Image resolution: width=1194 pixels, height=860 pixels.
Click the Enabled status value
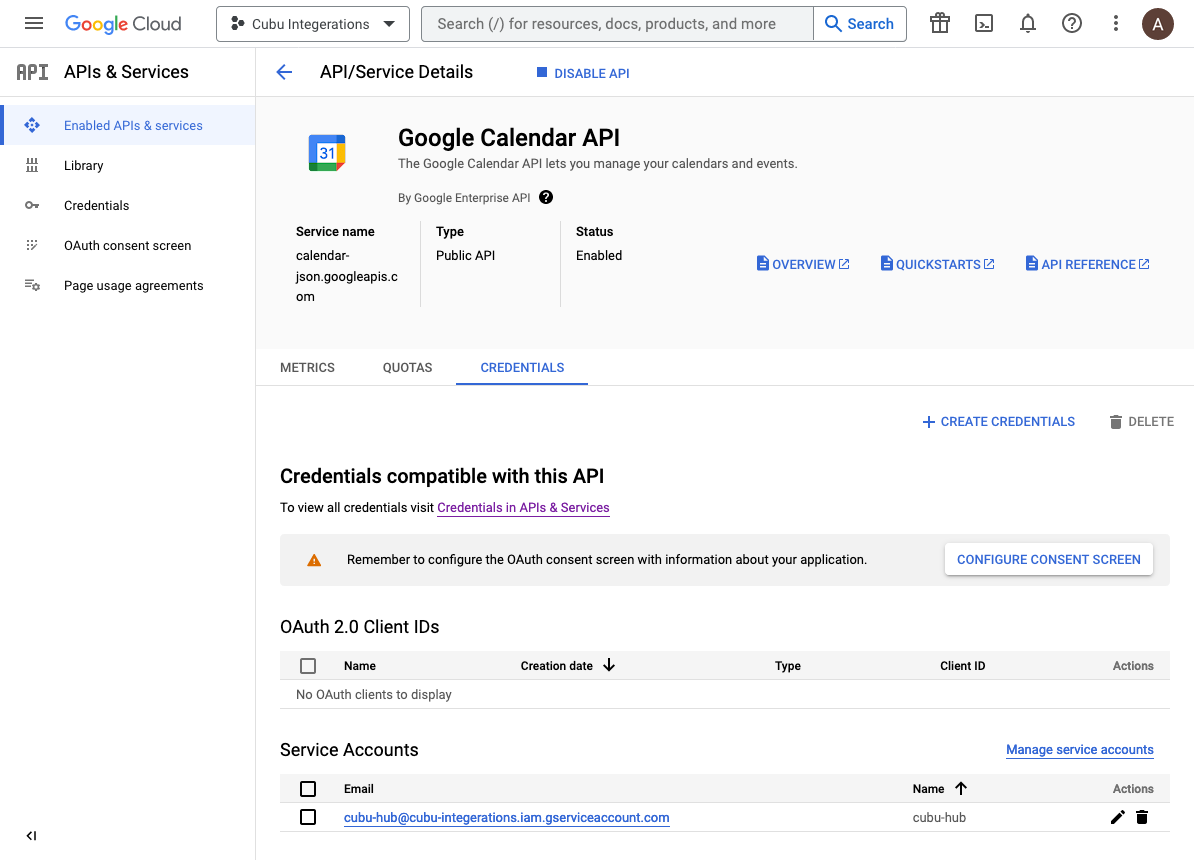pos(599,256)
